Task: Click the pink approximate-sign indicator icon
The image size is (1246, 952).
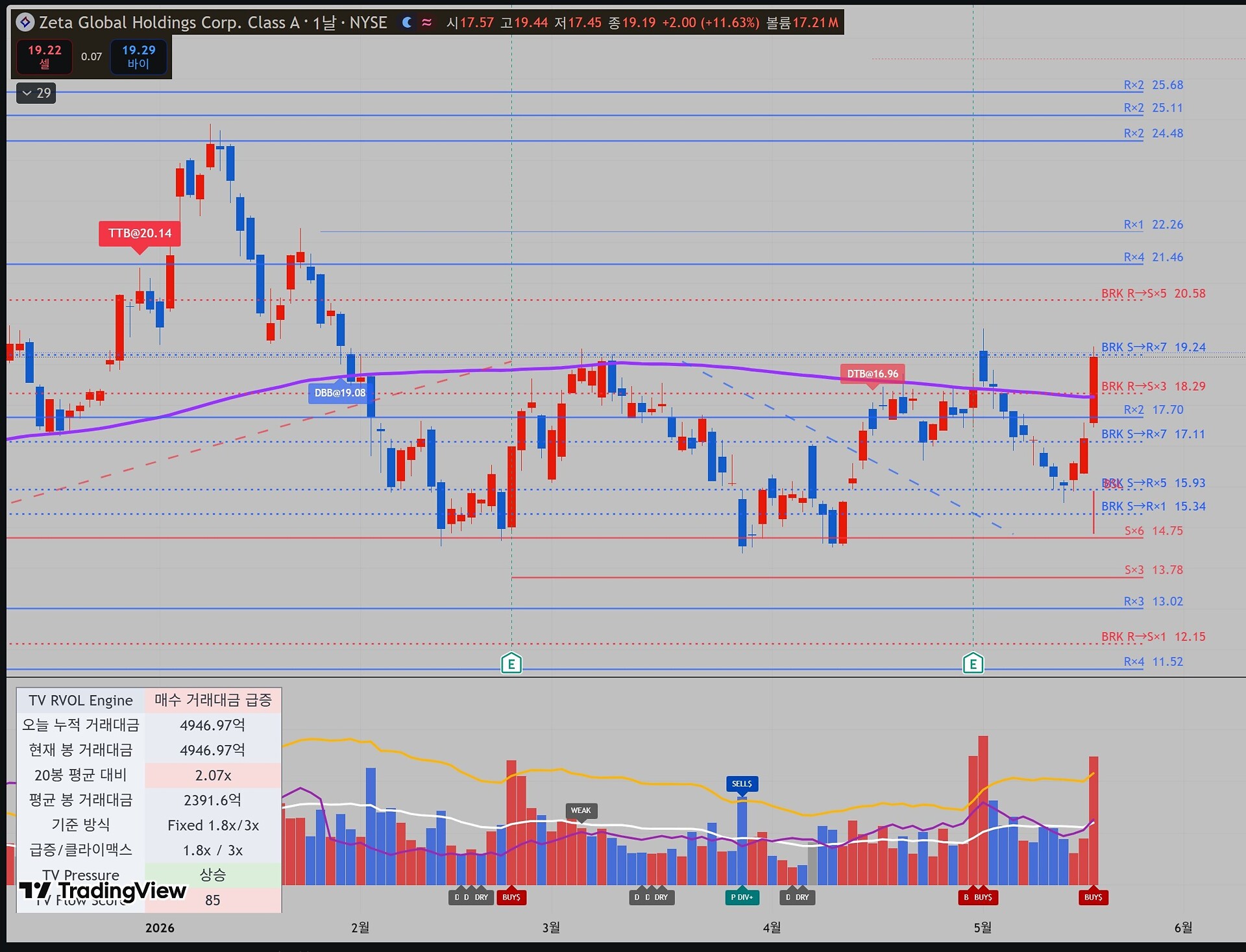Action: 426,23
